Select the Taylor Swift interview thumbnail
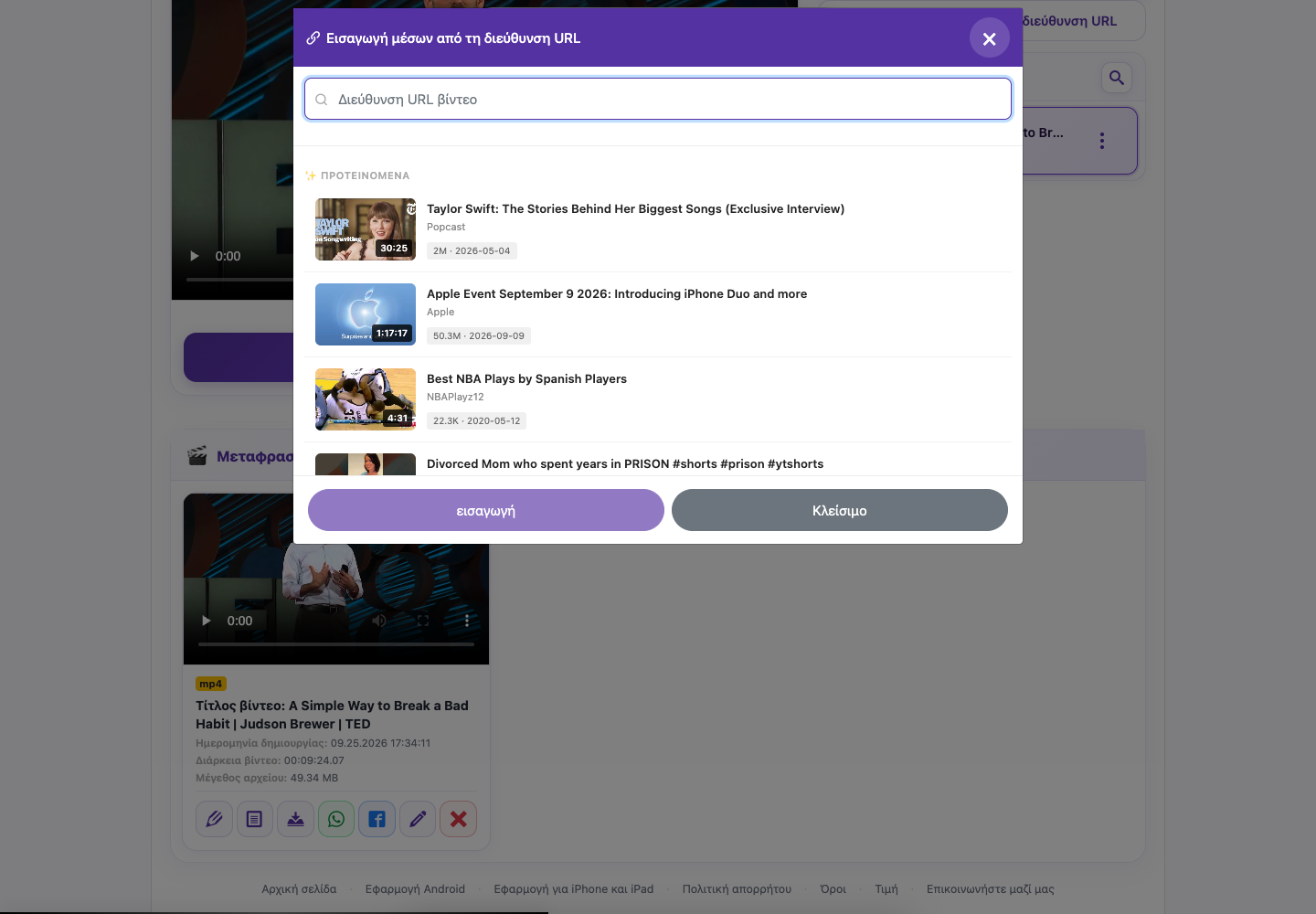 (366, 229)
